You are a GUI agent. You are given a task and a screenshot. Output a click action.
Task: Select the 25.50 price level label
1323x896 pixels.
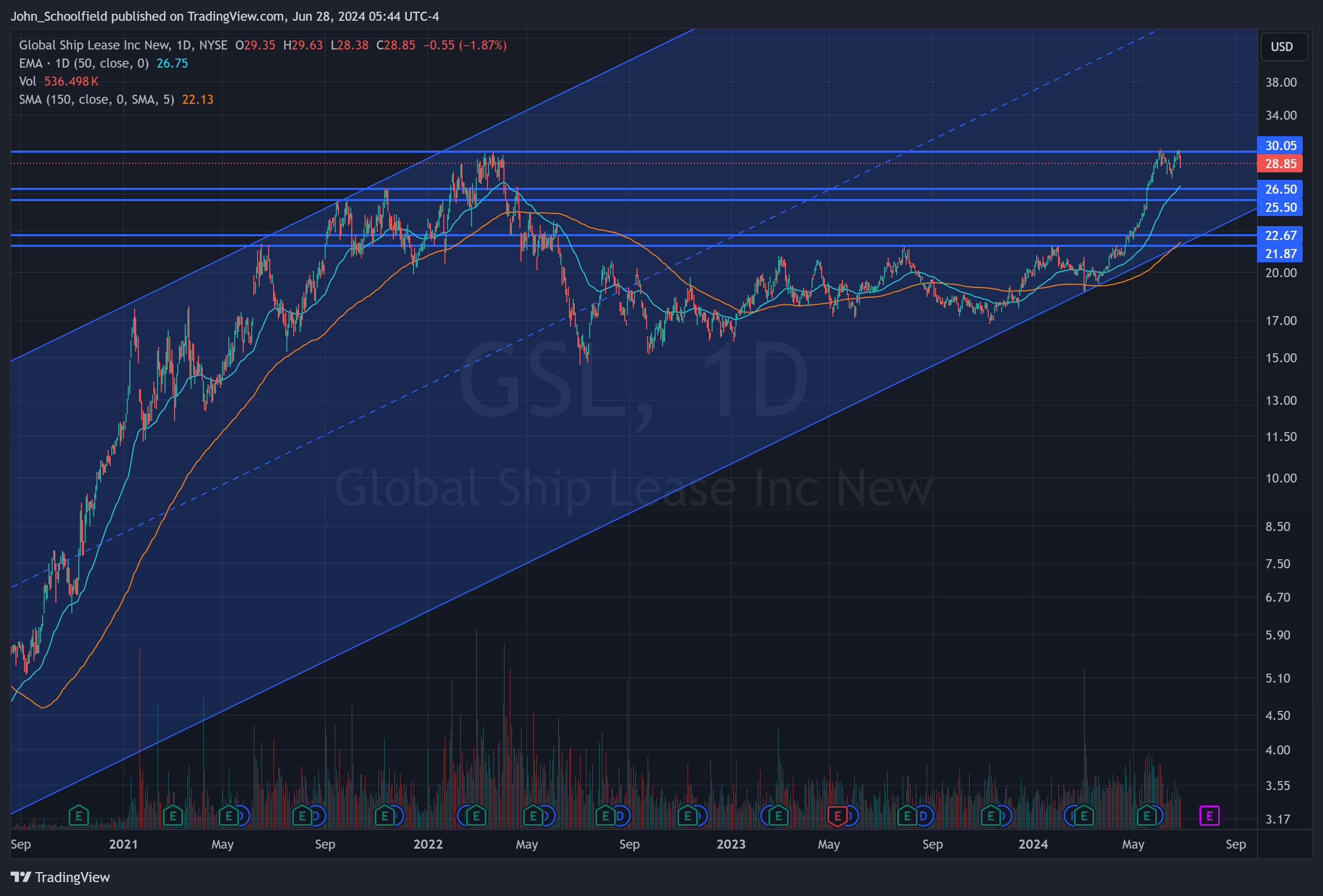(x=1280, y=207)
